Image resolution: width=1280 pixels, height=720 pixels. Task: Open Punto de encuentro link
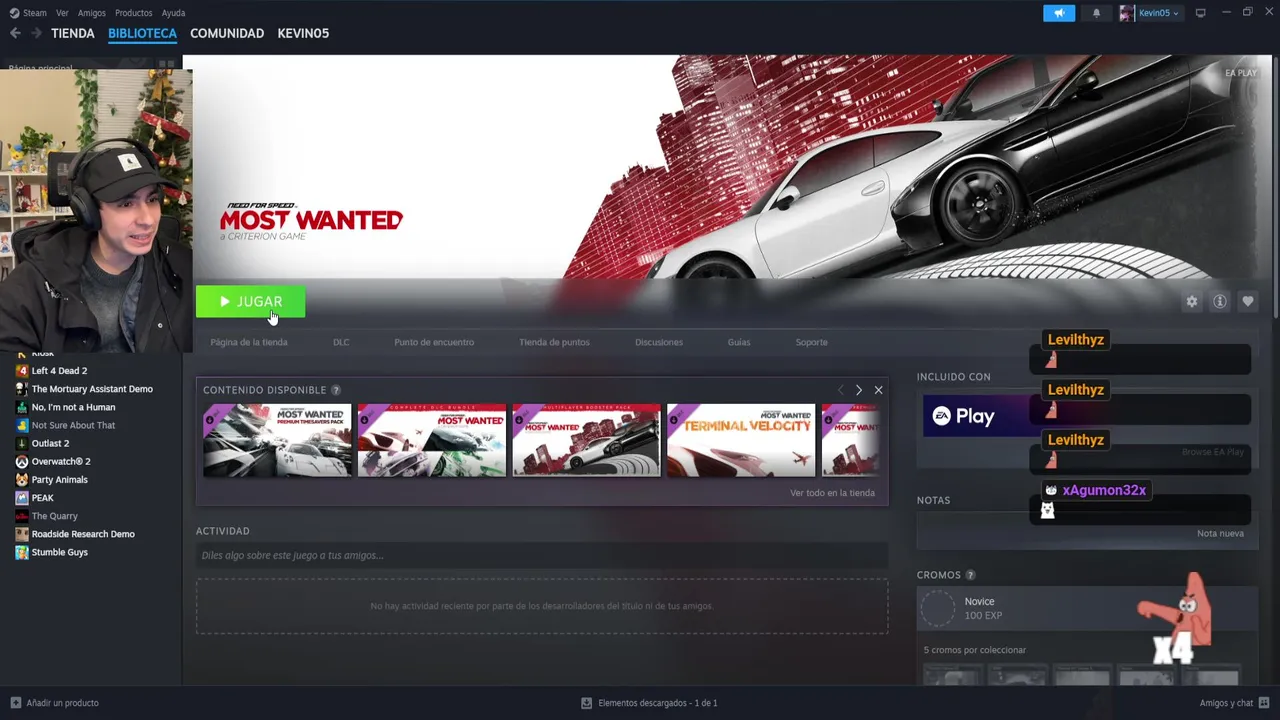(434, 342)
